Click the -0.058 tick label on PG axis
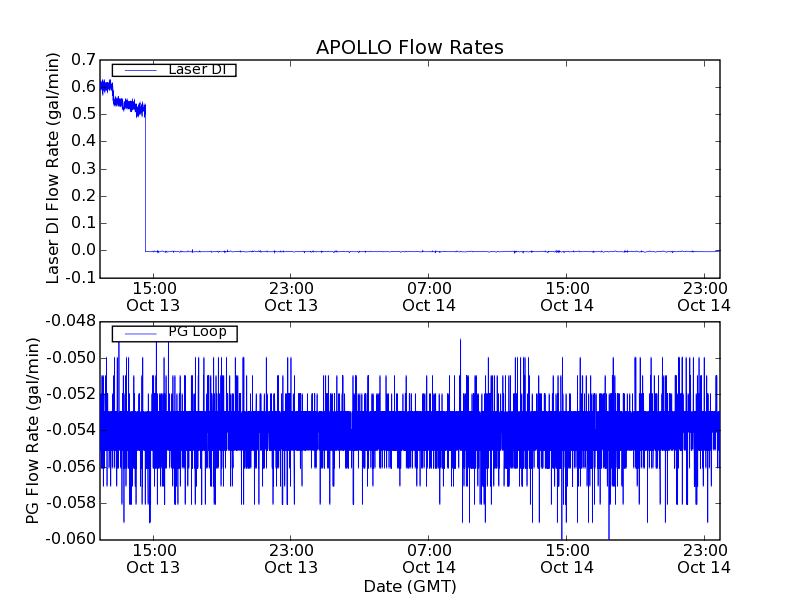Viewport: 800px width, 600px height. pos(71,503)
